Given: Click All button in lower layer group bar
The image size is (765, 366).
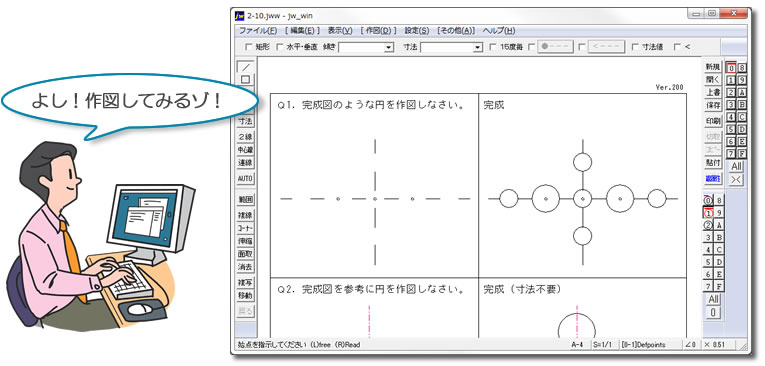Looking at the screenshot, I should pyautogui.click(x=714, y=299).
